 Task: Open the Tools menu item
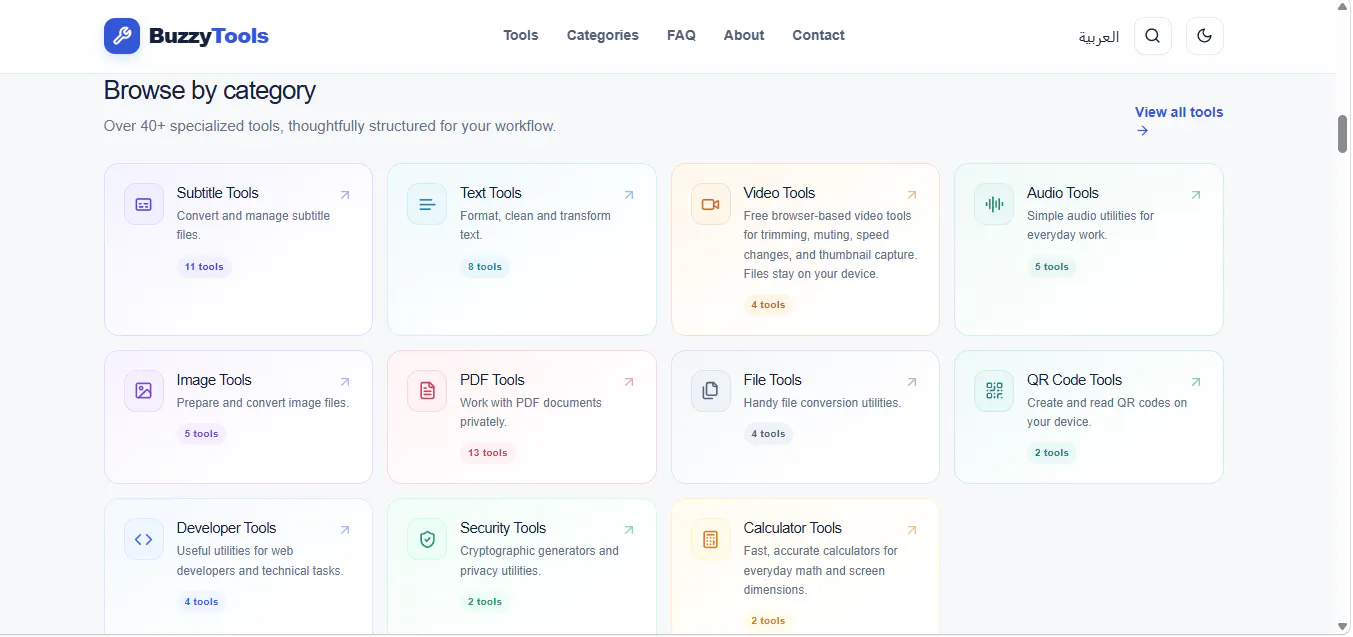click(521, 35)
